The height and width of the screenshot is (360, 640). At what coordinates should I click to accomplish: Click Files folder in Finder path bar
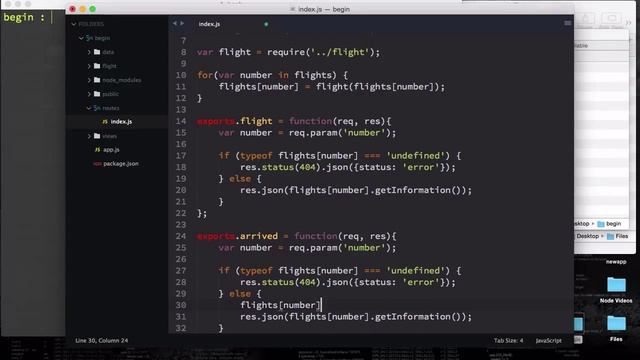click(x=618, y=236)
